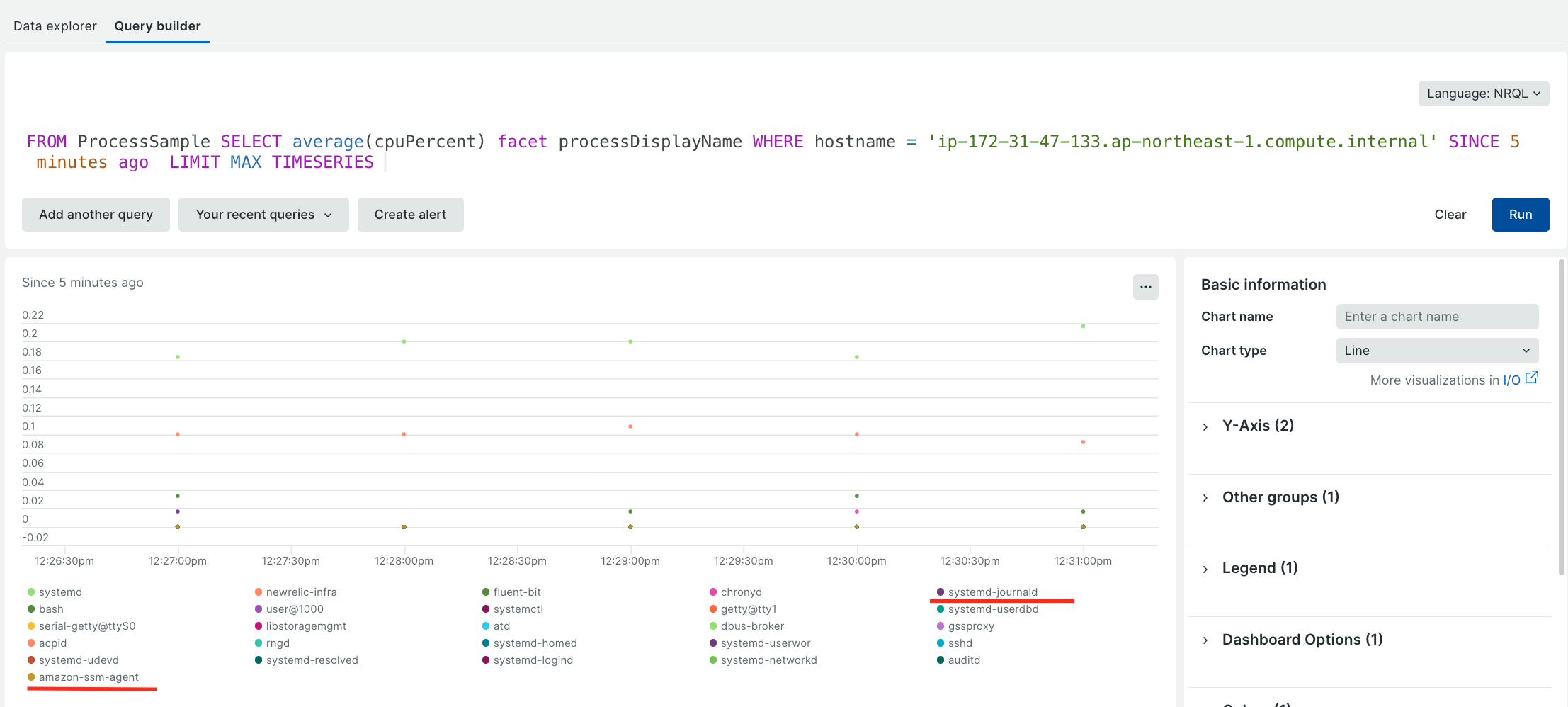Toggle the gssproxy legend entry
This screenshot has height=707, width=1568.
[x=965, y=626]
